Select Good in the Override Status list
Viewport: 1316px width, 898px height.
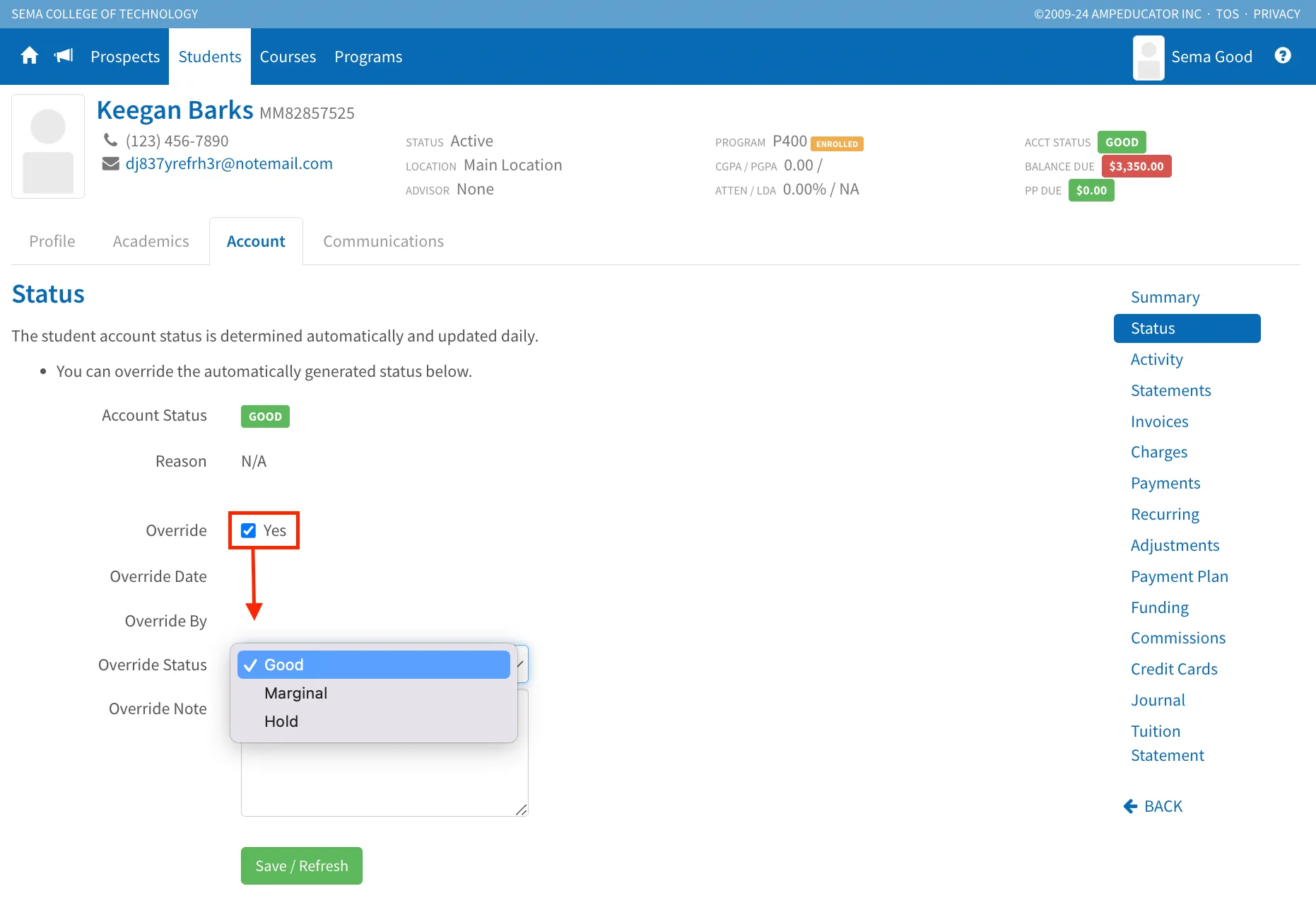point(373,665)
